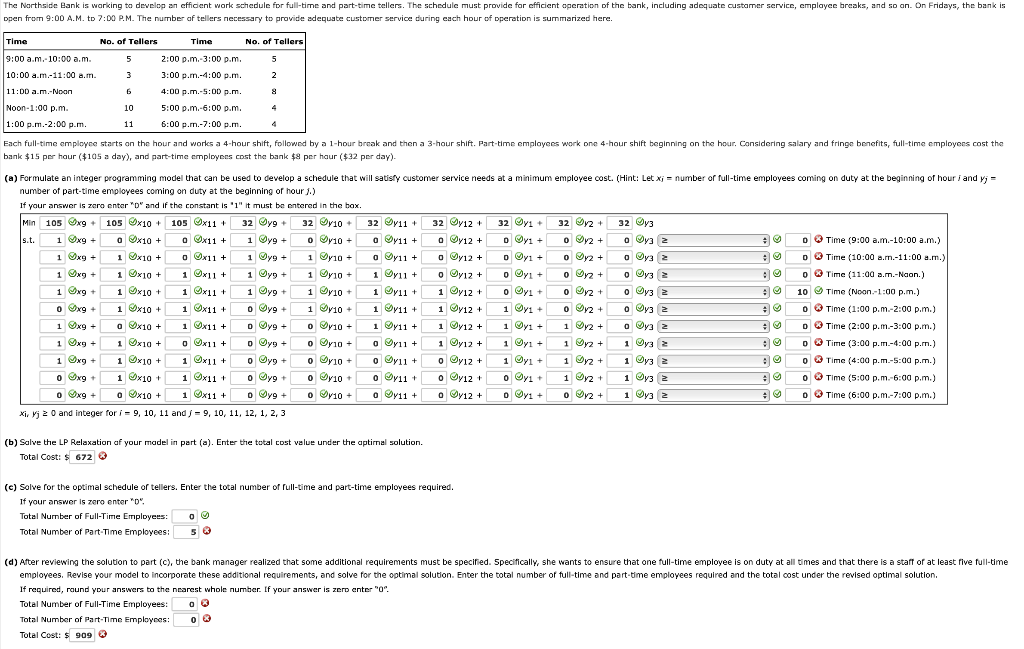The height and width of the screenshot is (649, 1024).
Task: Click part (d) Total Number of Part-Time Employees field
Action: 186,620
